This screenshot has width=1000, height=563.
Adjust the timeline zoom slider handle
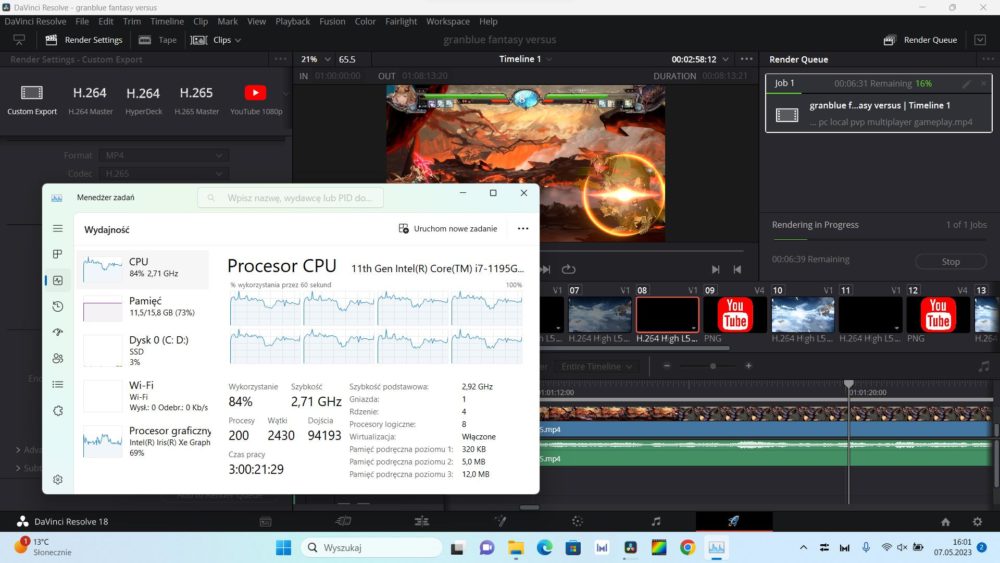click(x=713, y=366)
